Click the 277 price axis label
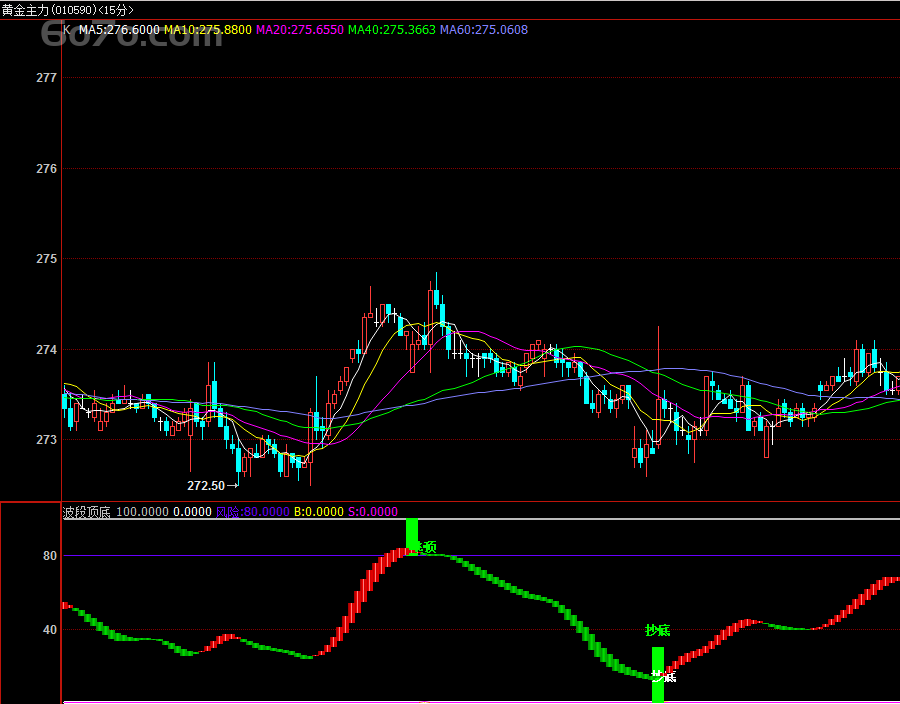Screen dimensions: 900x704 pyautogui.click(x=46, y=77)
